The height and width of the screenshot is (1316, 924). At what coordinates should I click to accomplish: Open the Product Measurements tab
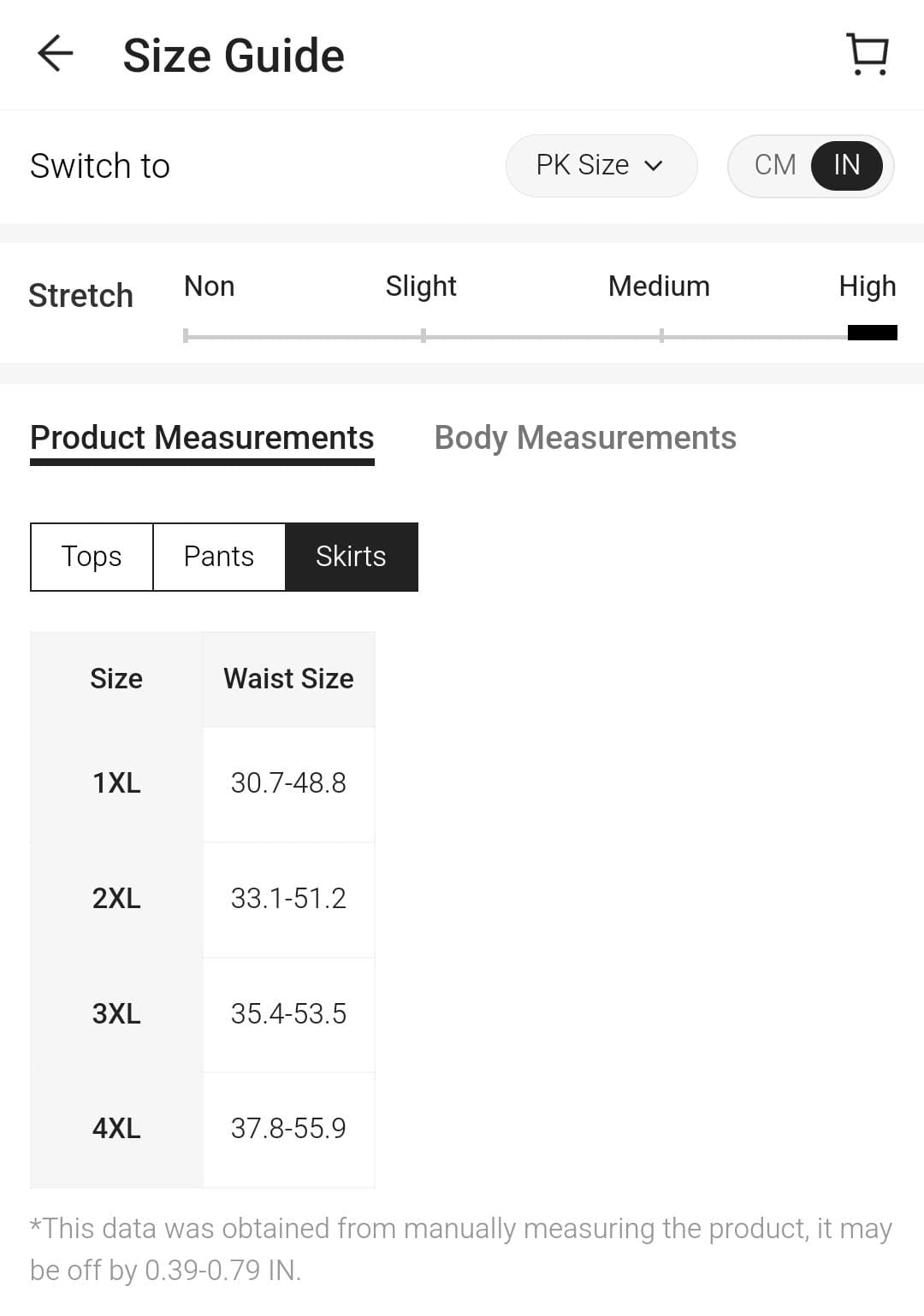[202, 438]
